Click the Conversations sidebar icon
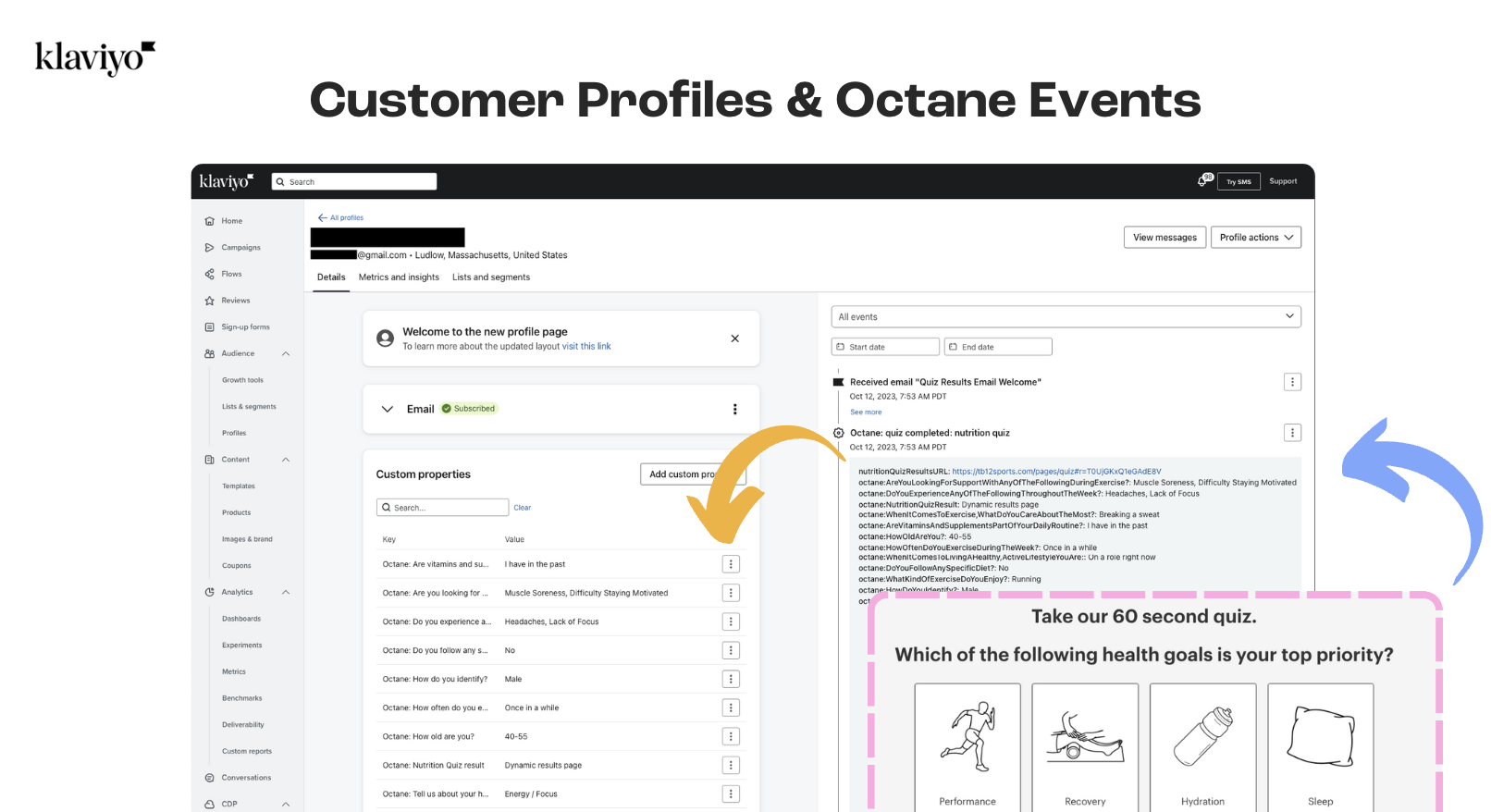1491x812 pixels. pyautogui.click(x=209, y=778)
